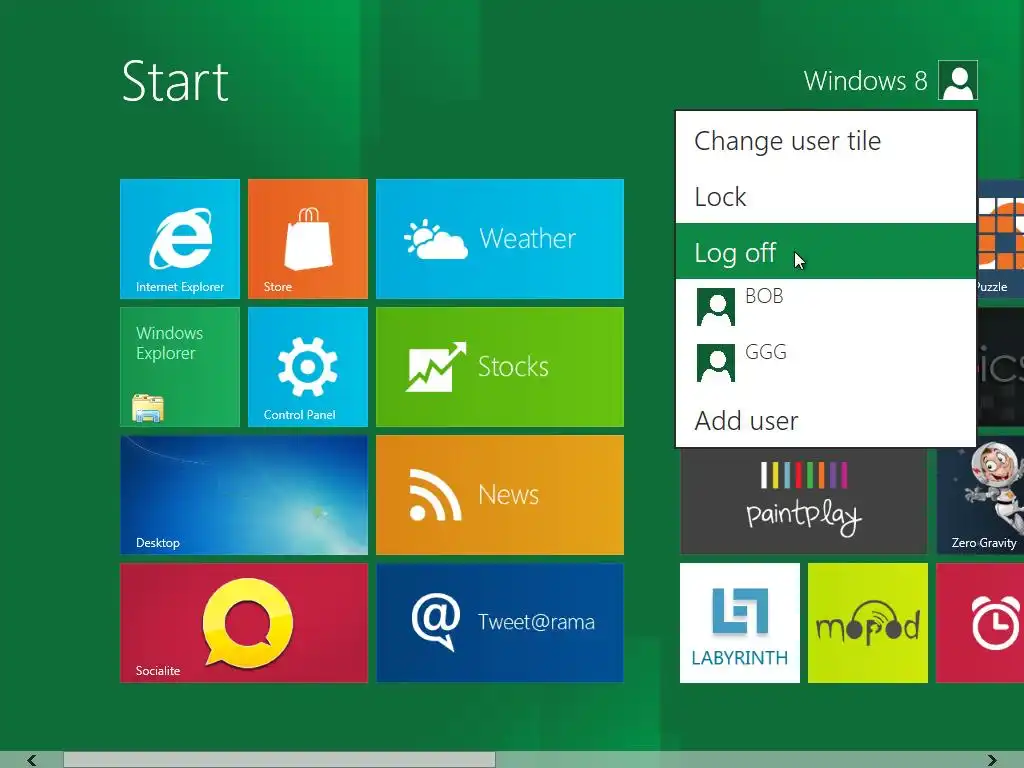The image size is (1024, 768).
Task: Launch the Zero Gravity game tile
Action: [x=980, y=496]
